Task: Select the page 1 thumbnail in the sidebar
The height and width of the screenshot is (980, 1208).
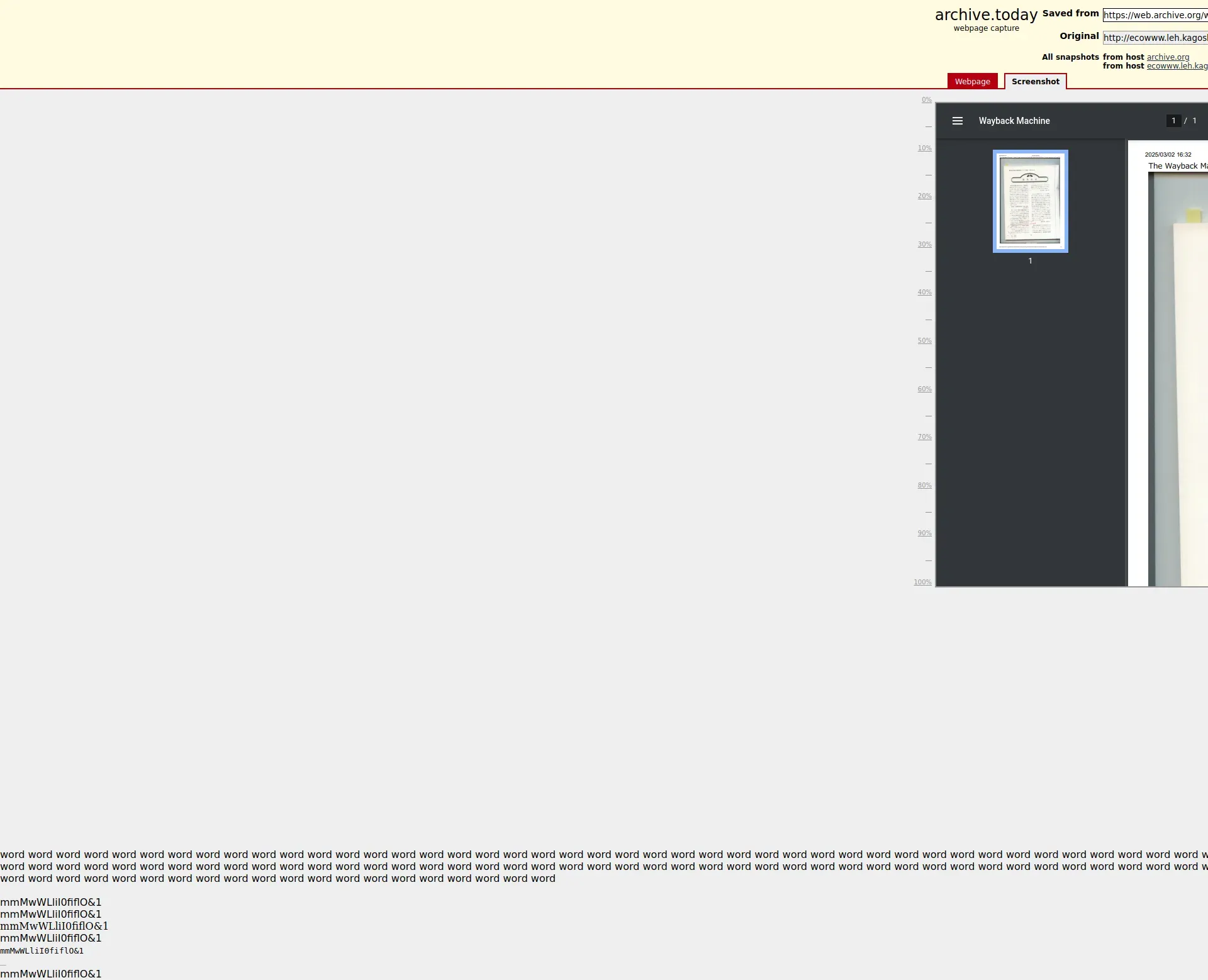Action: pyautogui.click(x=1030, y=201)
